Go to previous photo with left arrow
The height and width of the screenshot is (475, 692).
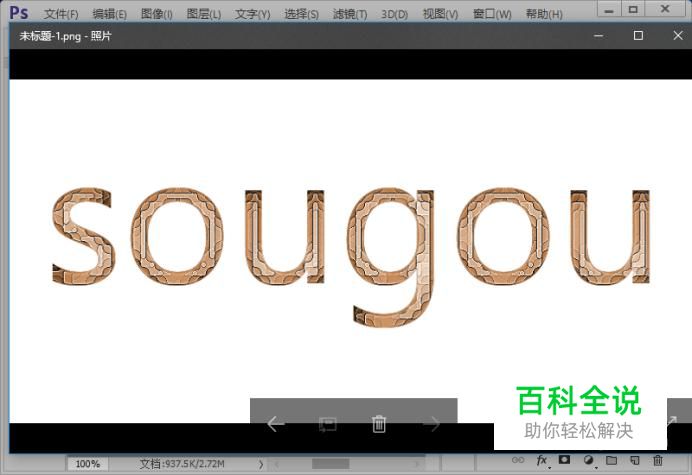276,424
